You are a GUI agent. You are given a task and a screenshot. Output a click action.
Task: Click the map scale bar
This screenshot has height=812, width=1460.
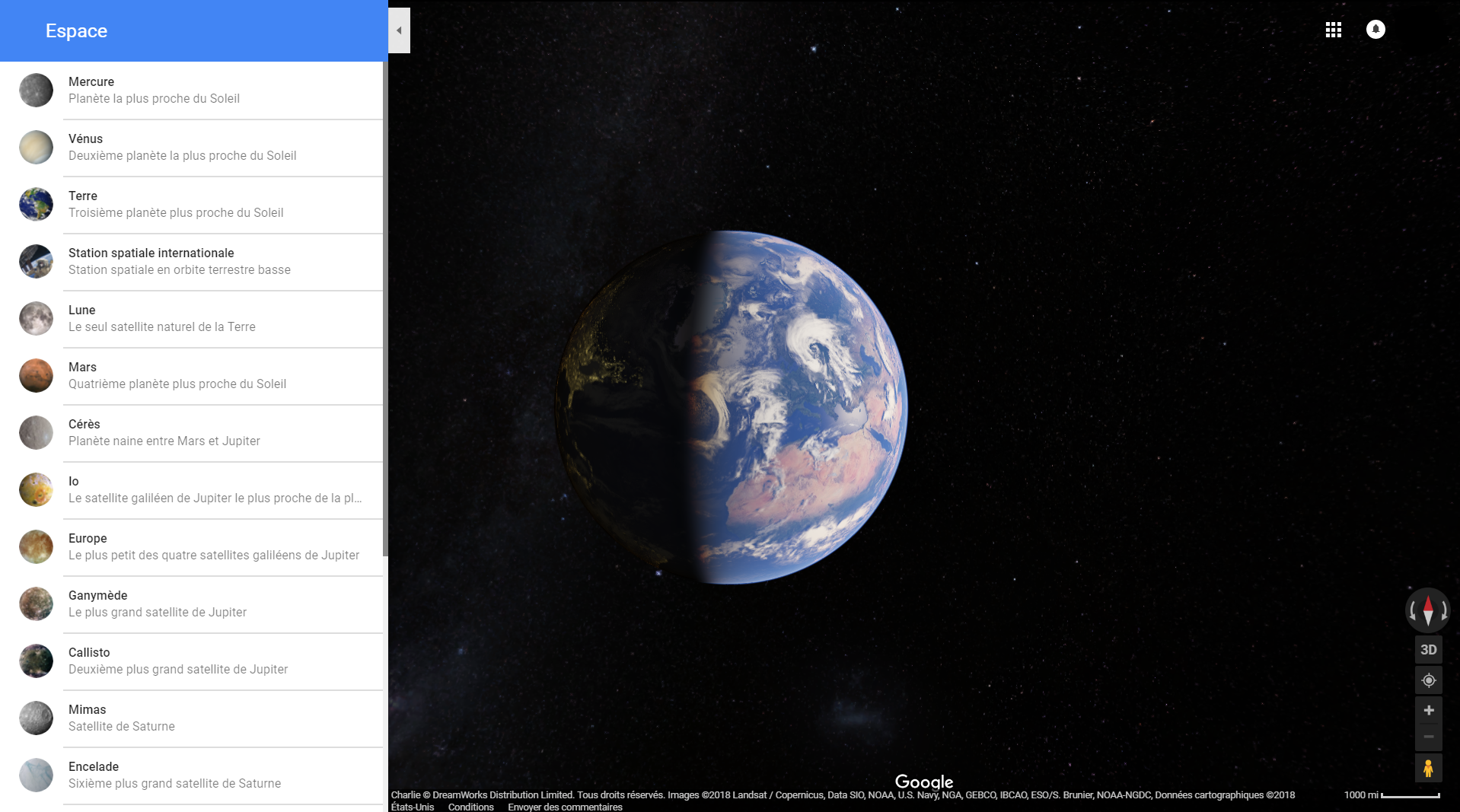(1410, 795)
